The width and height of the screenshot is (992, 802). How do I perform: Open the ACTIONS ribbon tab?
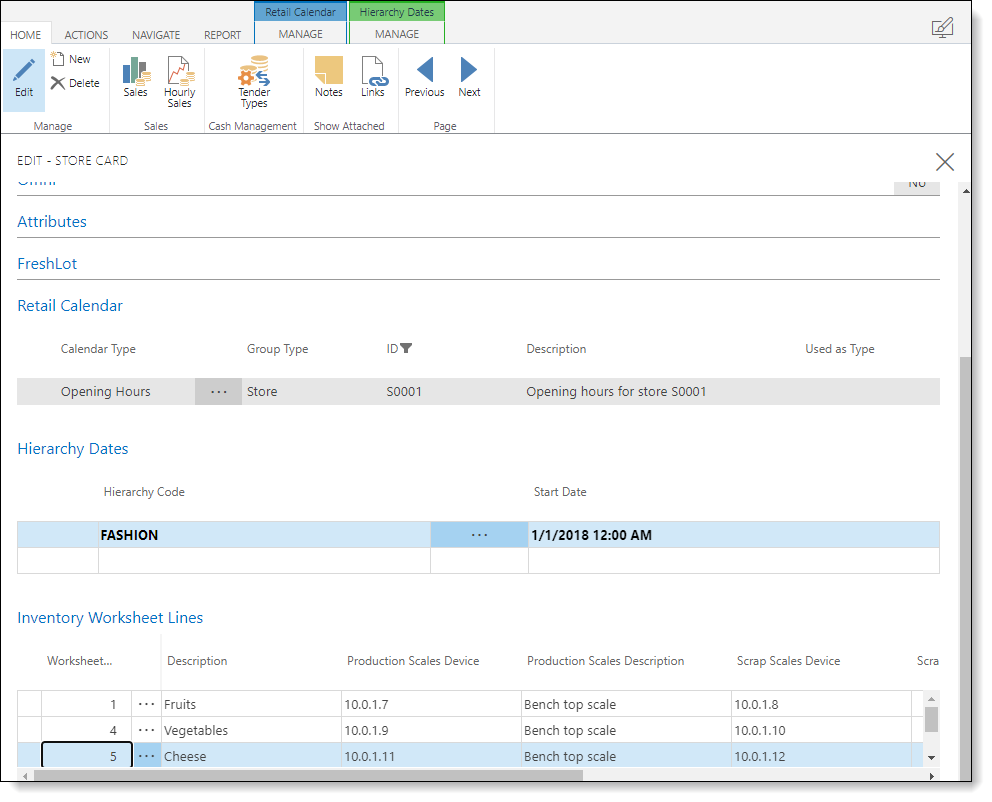[x=86, y=35]
